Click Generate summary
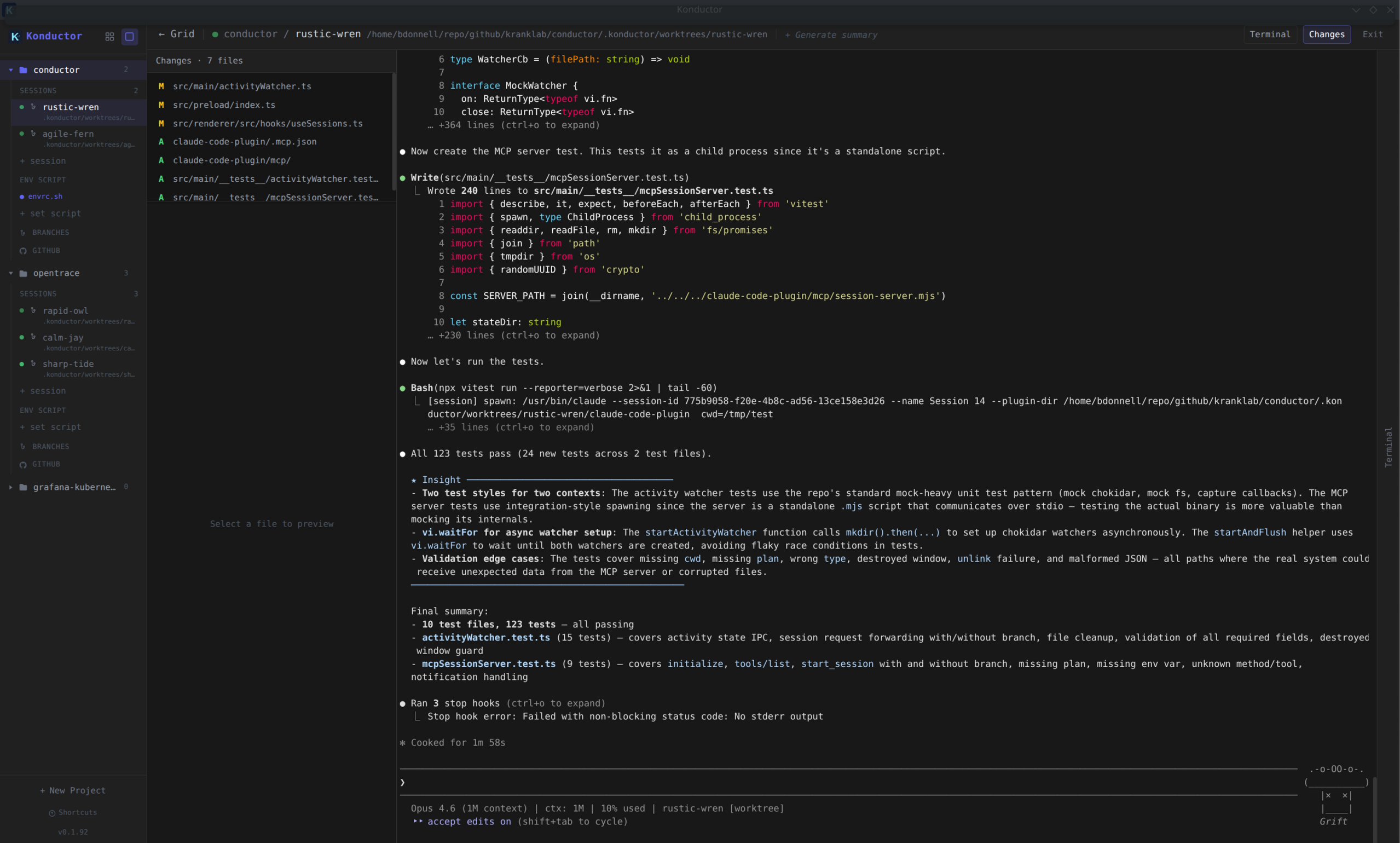The image size is (1400, 843). [830, 35]
